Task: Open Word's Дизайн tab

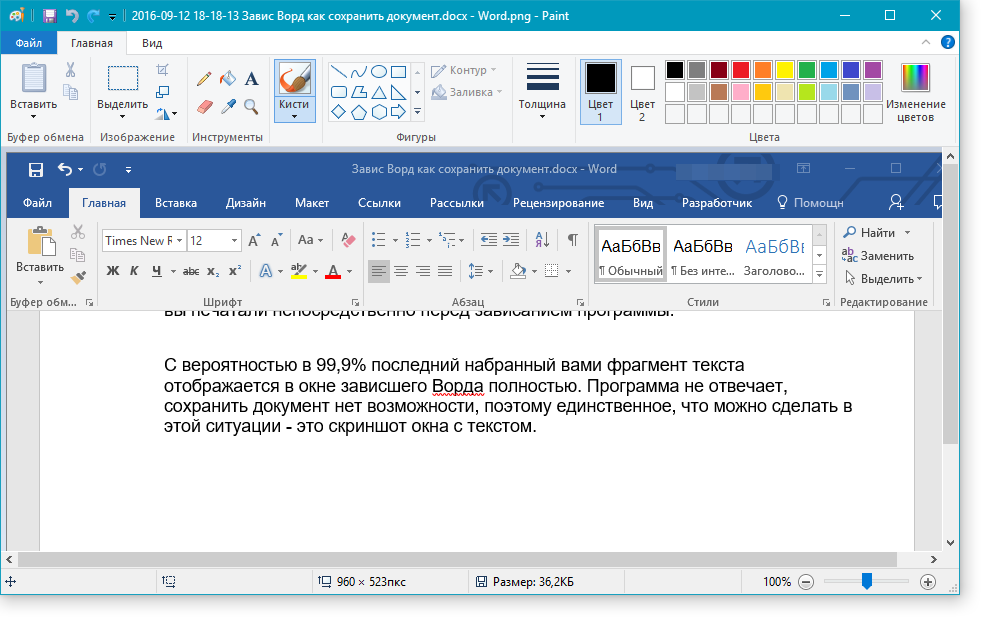Action: point(245,203)
